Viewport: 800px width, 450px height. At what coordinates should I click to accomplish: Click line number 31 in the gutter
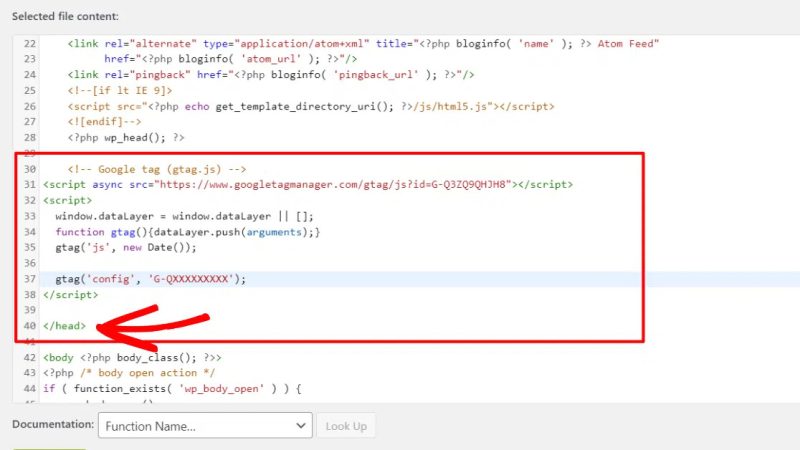click(30, 184)
